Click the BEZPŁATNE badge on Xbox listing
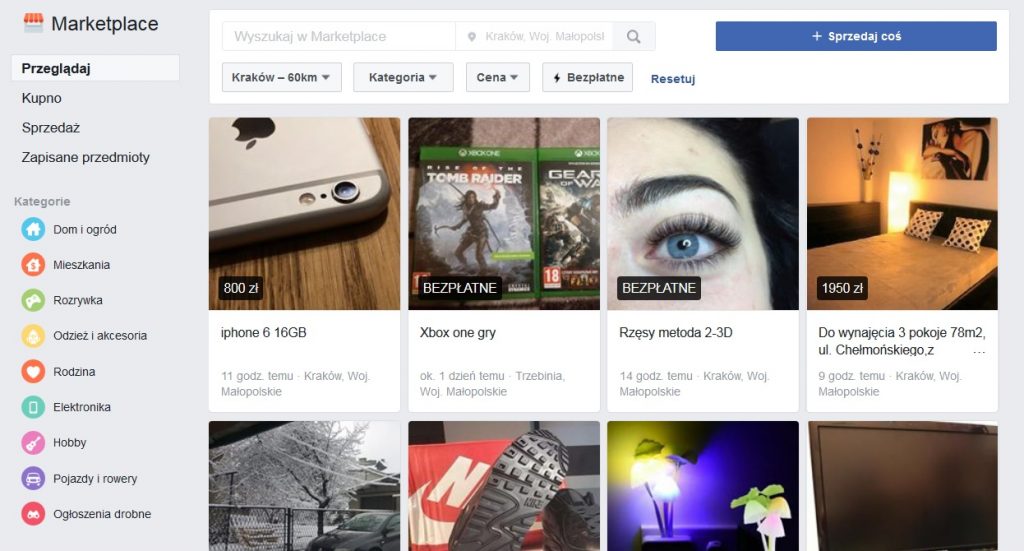This screenshot has height=551, width=1024. click(460, 288)
